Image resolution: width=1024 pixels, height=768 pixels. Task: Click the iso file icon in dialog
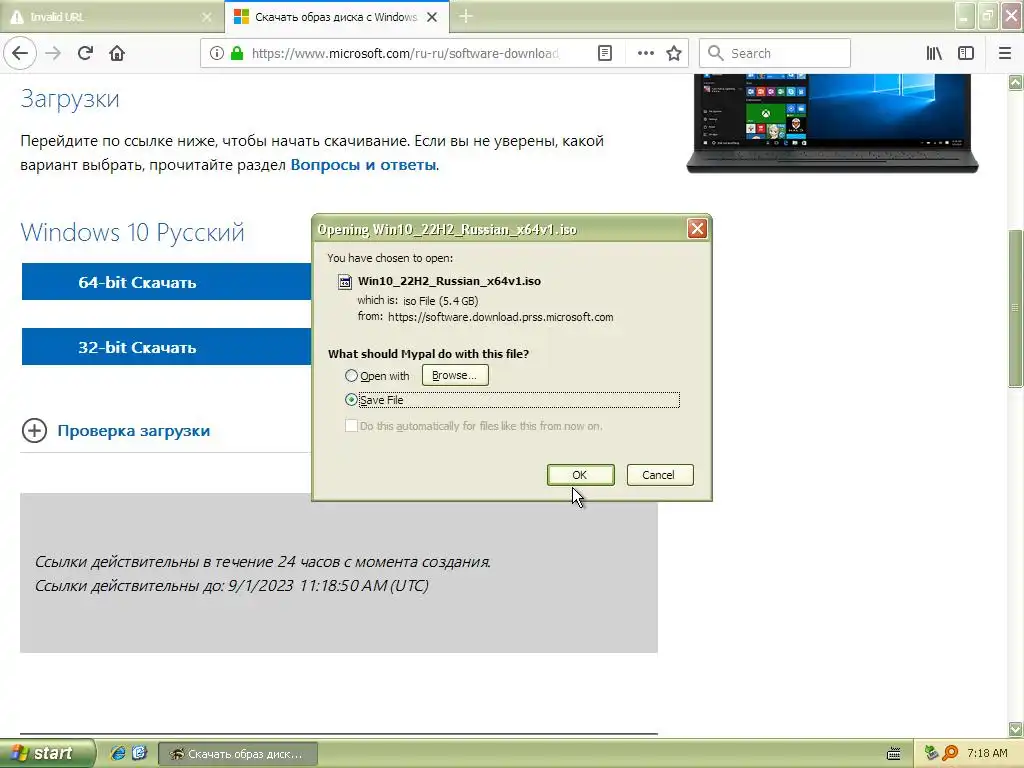[x=344, y=281]
